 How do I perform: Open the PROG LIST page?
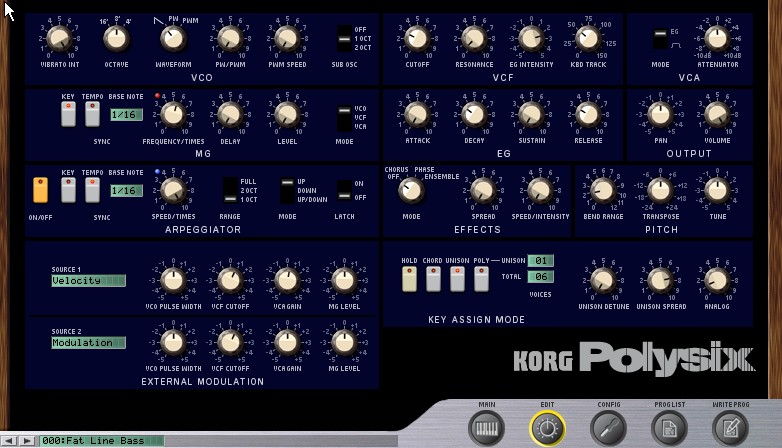coord(669,428)
